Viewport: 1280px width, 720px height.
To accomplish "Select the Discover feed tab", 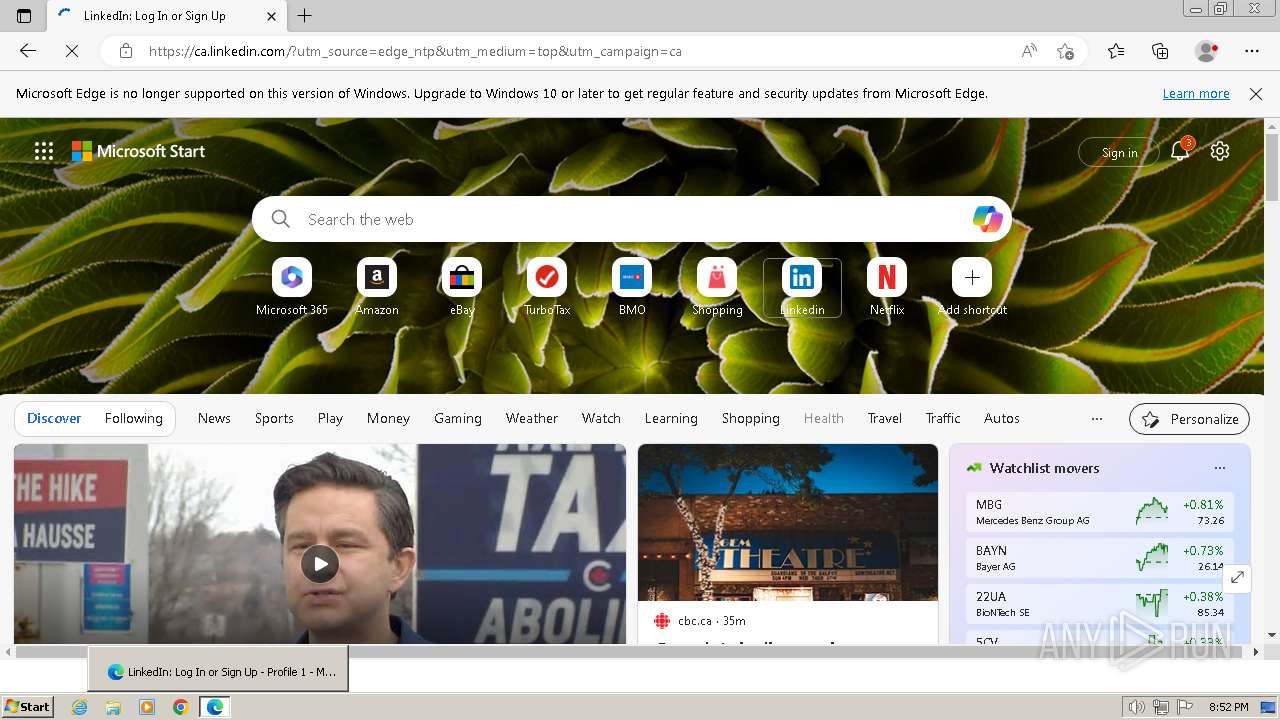I will pyautogui.click(x=54, y=419).
